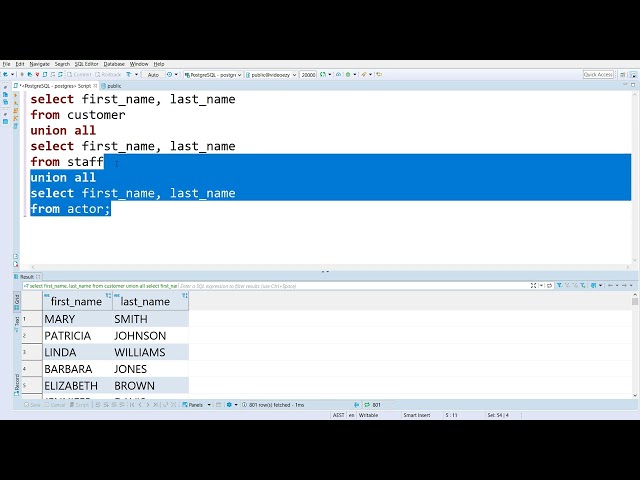Click the Commit button in toolbar
Viewport: 640px width, 480px height.
coord(79,74)
